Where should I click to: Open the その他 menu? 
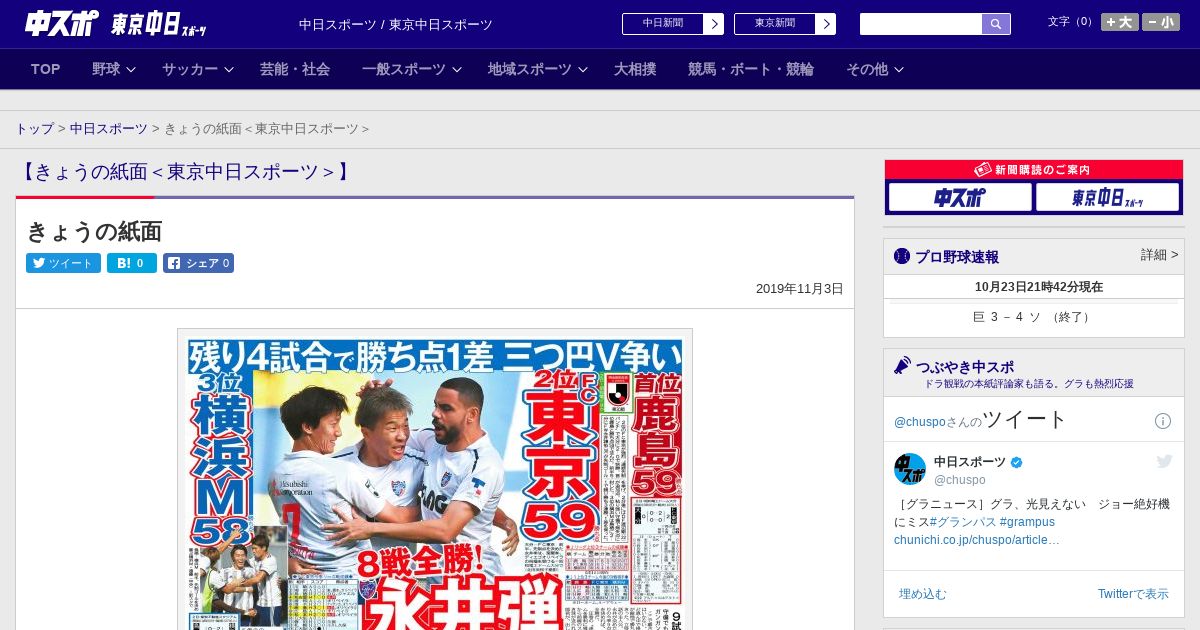click(867, 69)
